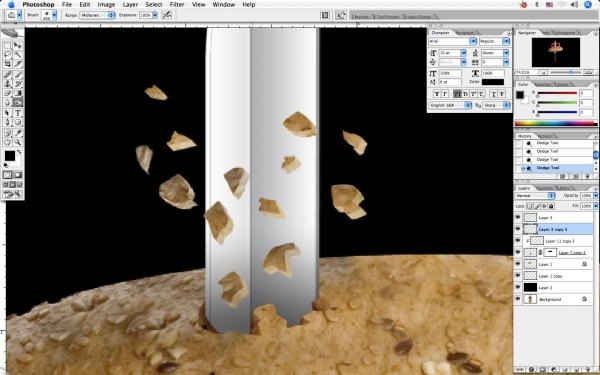Hide the Layer 1 layer

pyautogui.click(x=518, y=264)
